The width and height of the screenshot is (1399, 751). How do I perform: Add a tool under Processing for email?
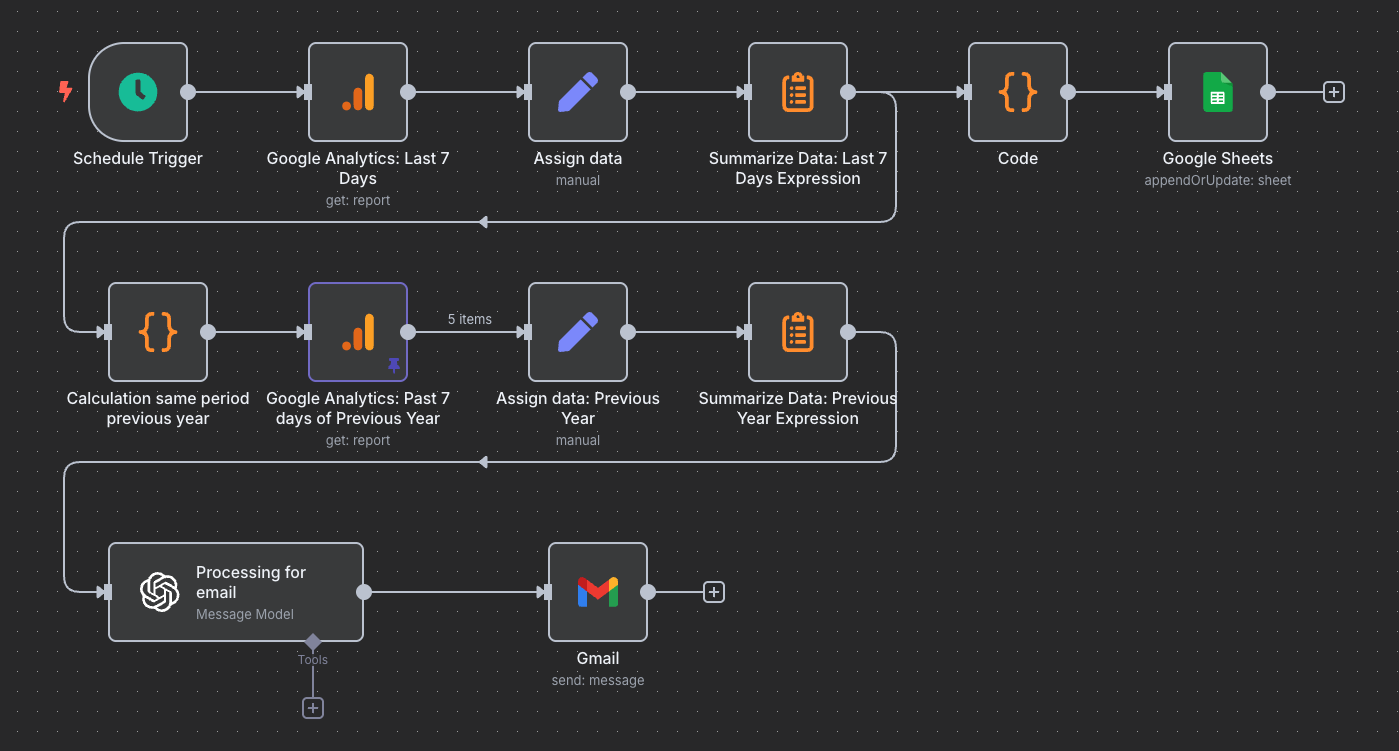(313, 708)
